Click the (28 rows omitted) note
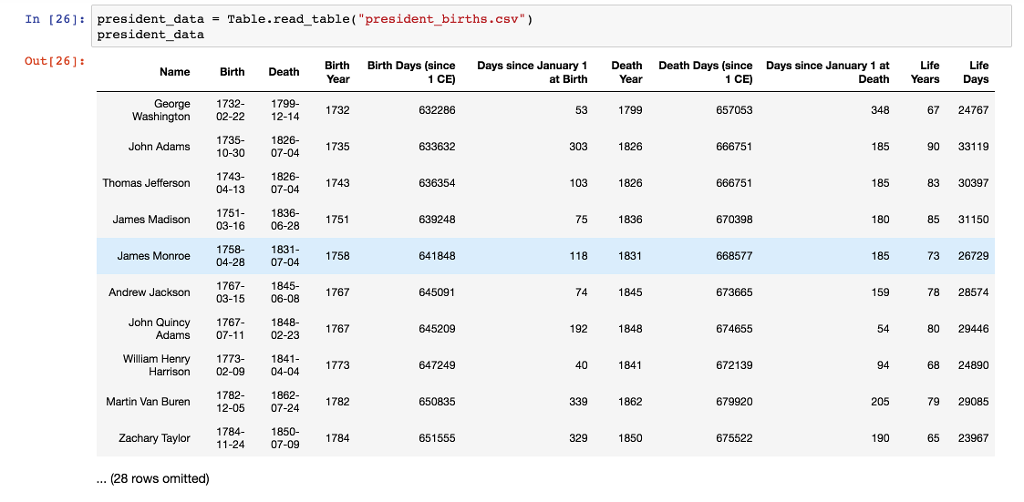Screen dimensions: 1024x502 (x=153, y=478)
